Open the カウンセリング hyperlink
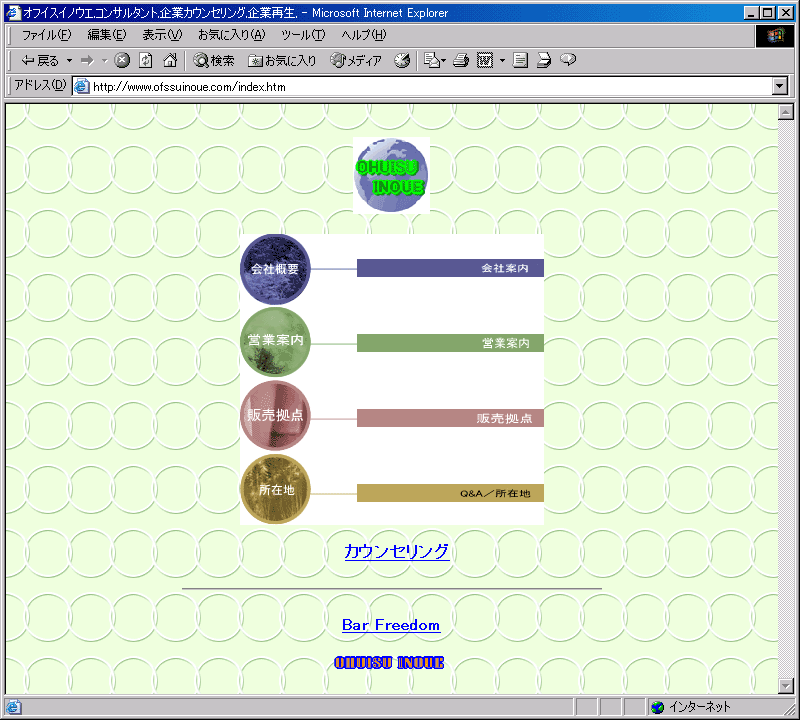This screenshot has height=720, width=800. pyautogui.click(x=397, y=552)
